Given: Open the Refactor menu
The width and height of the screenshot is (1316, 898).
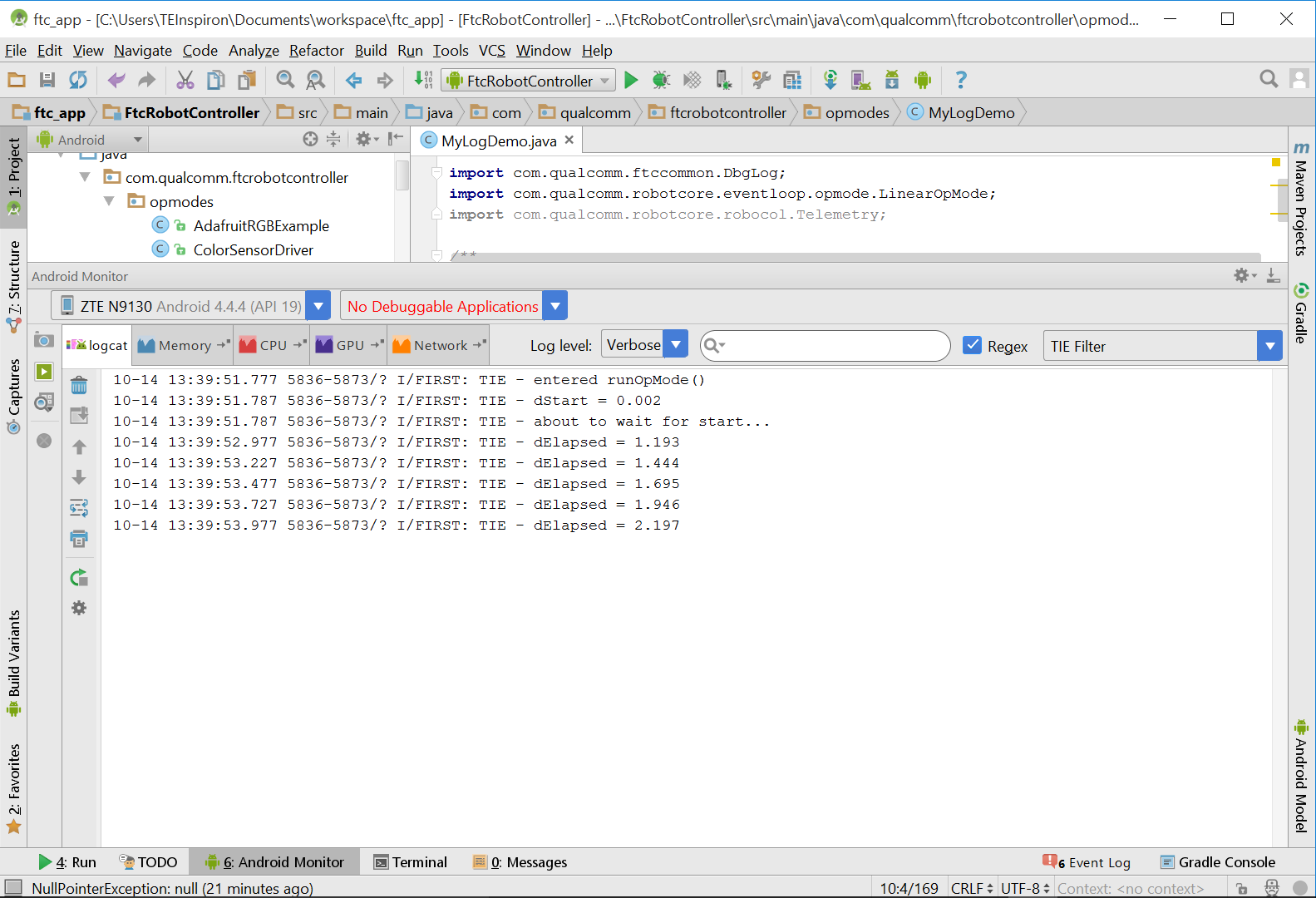Looking at the screenshot, I should coord(316,51).
